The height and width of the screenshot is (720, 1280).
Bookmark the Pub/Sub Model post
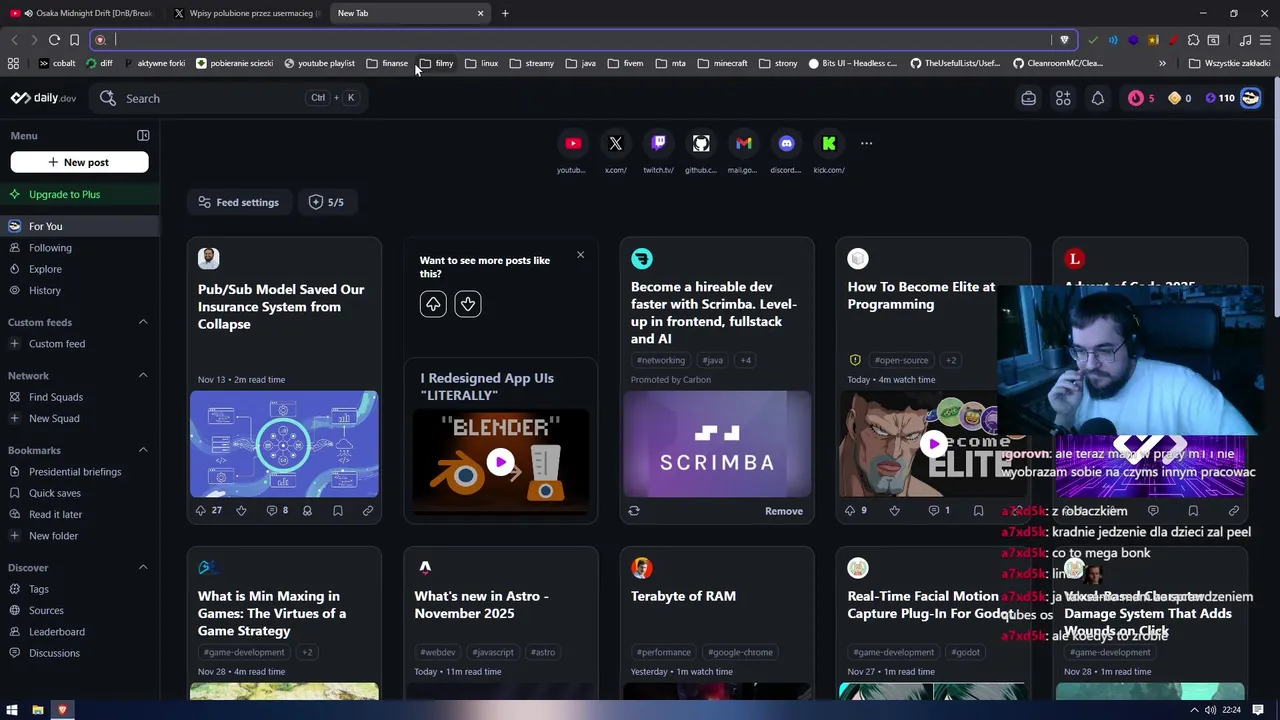pyautogui.click(x=338, y=510)
